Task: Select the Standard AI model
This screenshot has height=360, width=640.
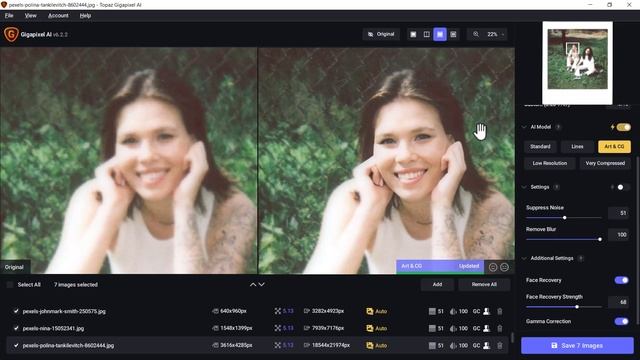Action: tap(540, 147)
